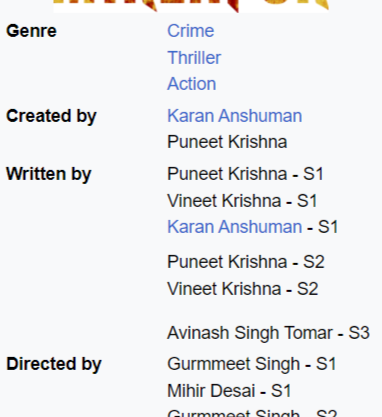The image size is (382, 417).
Task: Click the Vineet Krishna - S1 entry
Action: 242,201
